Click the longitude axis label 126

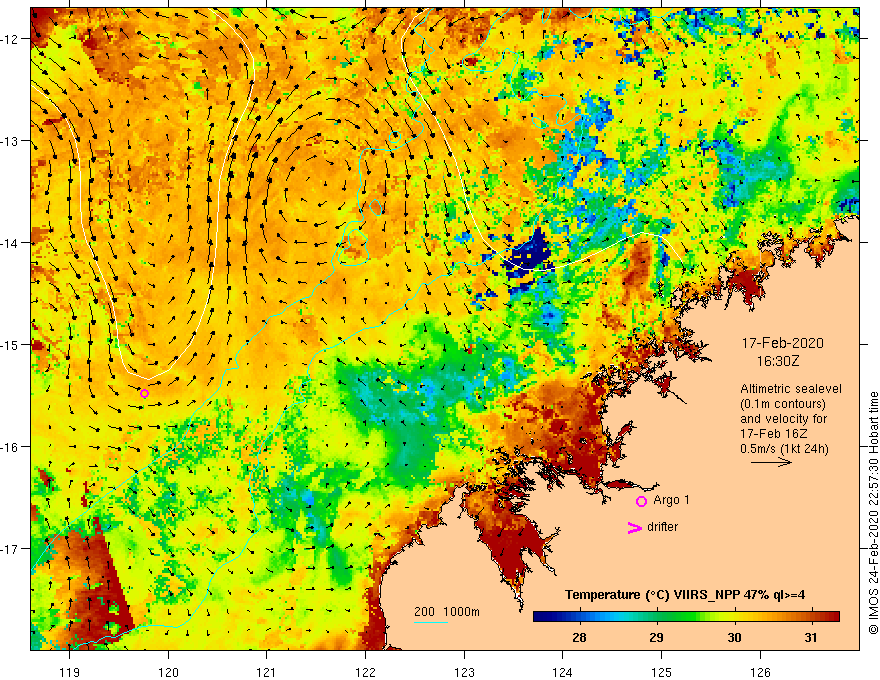pyautogui.click(x=760, y=672)
